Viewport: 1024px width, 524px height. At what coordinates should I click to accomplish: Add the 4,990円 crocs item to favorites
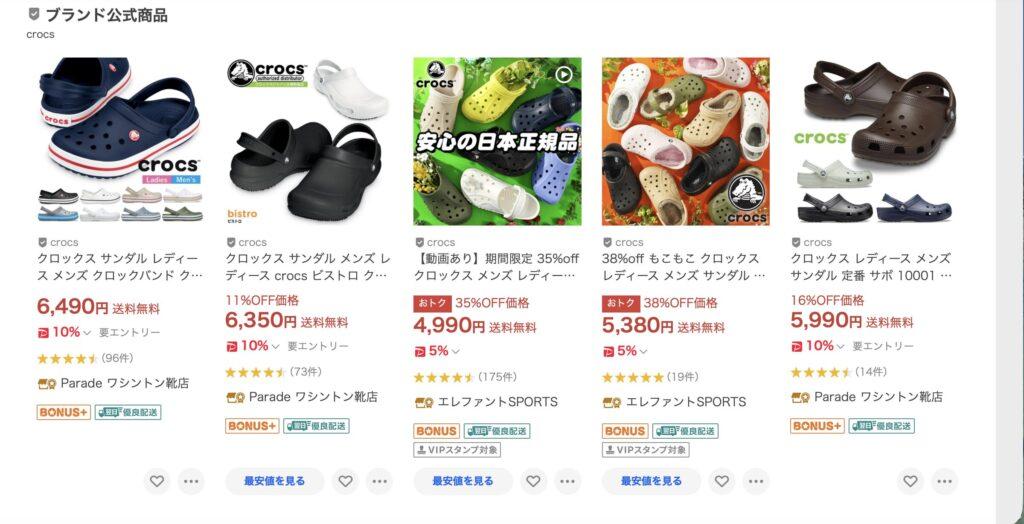(x=534, y=482)
